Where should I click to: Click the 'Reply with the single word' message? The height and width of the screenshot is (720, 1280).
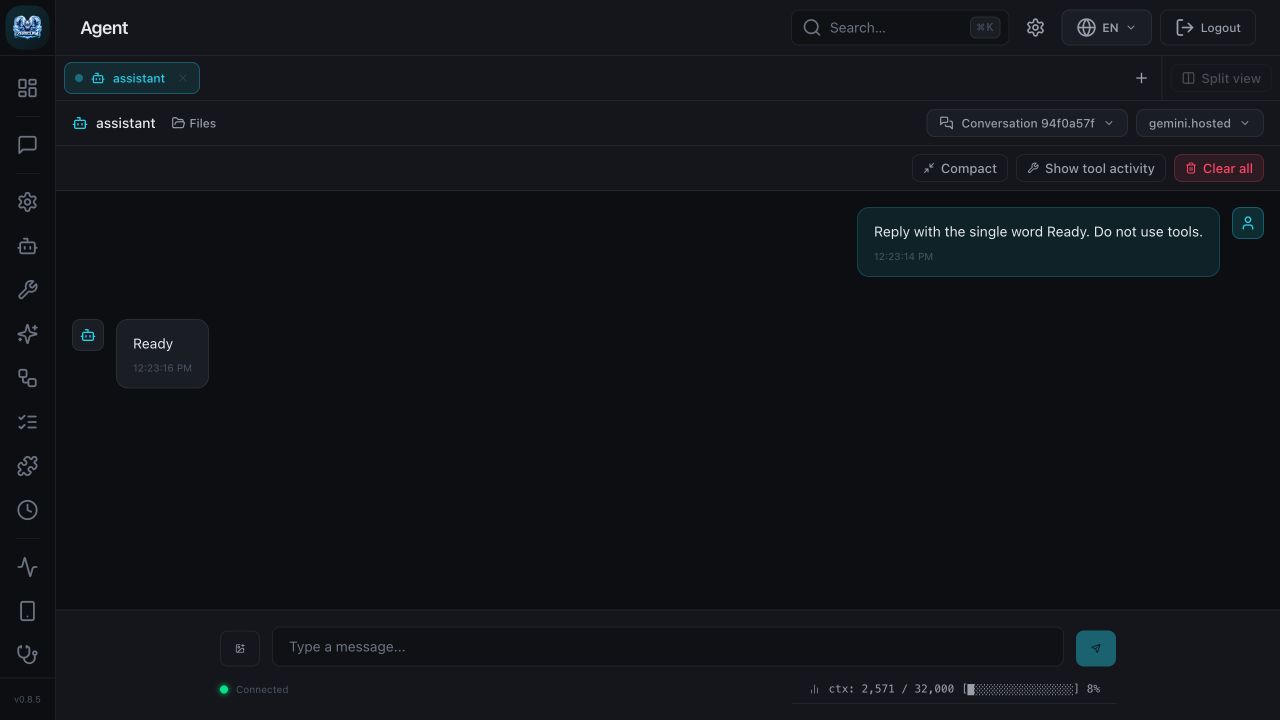click(x=1038, y=241)
